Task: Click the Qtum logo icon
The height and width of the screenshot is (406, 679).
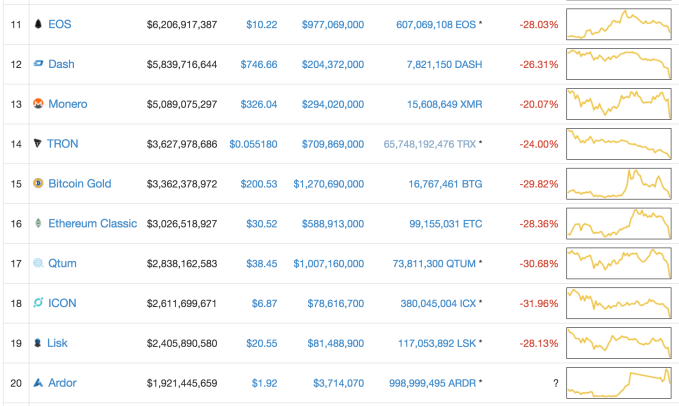Action: click(38, 263)
